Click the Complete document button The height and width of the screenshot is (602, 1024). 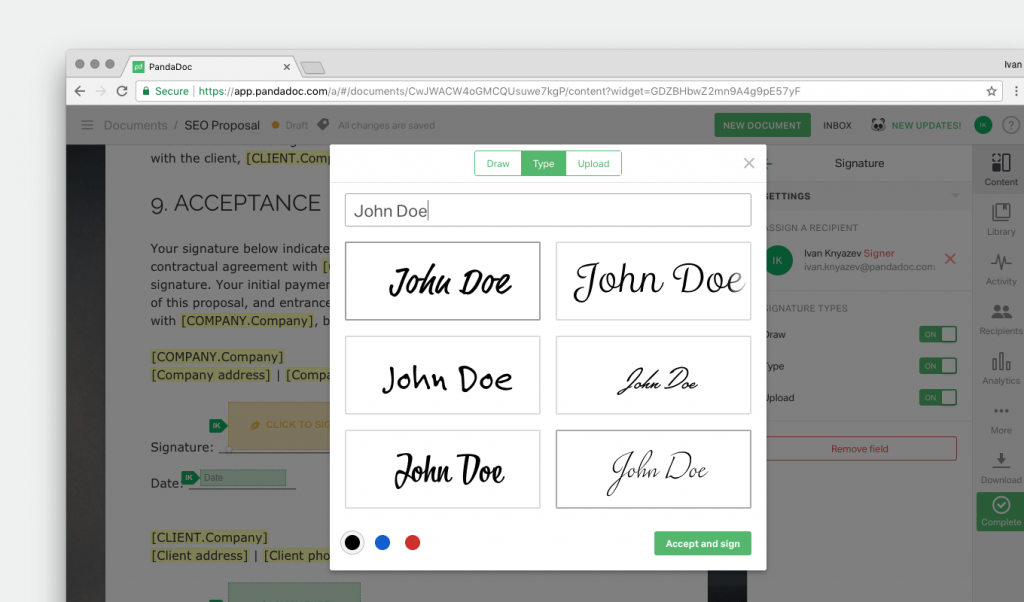(x=1000, y=511)
